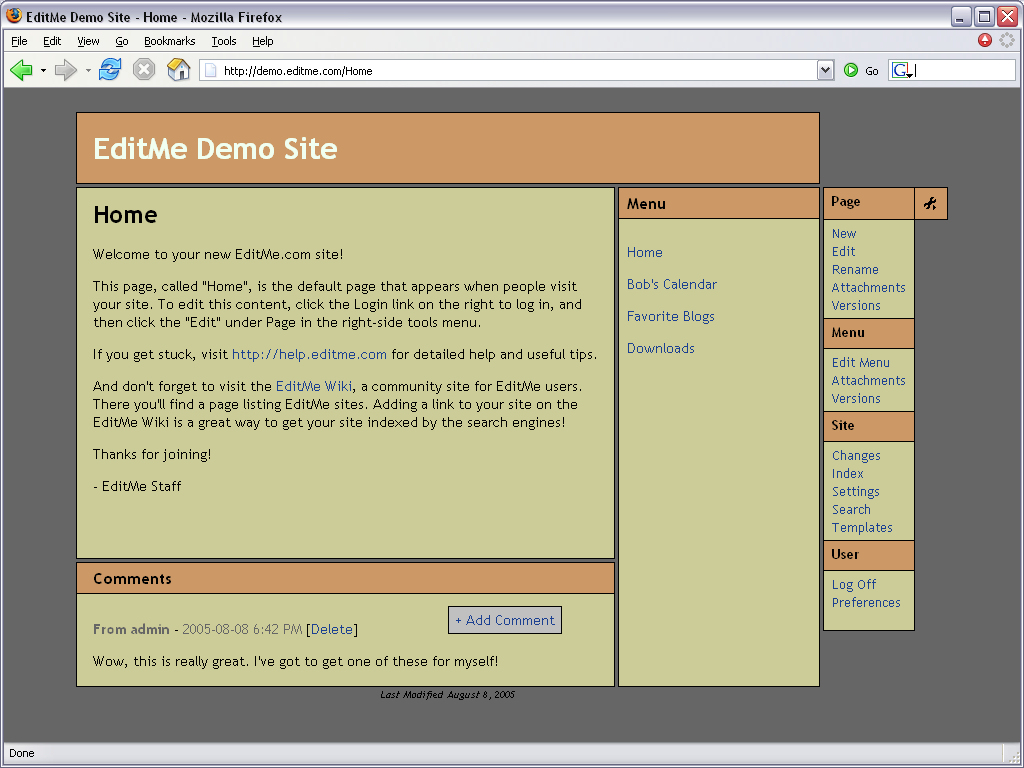Click the green Go icon

(x=851, y=70)
